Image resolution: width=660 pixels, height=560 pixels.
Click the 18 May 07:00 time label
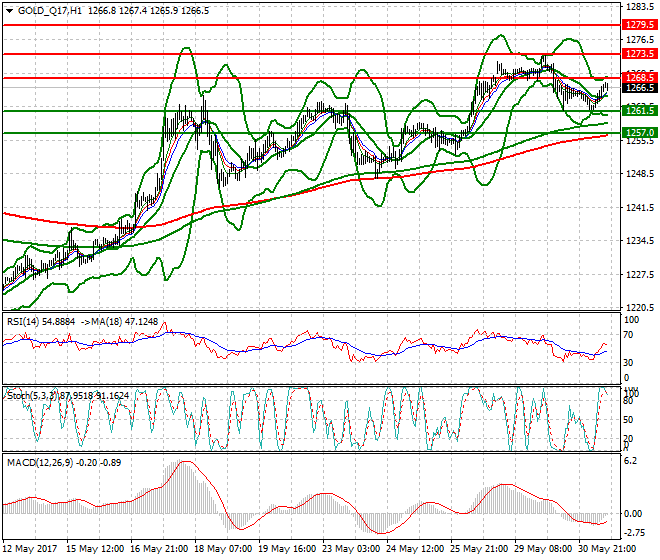pyautogui.click(x=224, y=549)
